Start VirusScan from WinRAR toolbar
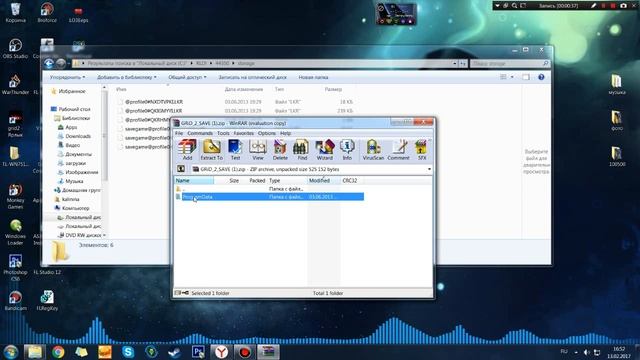The width and height of the screenshot is (640, 360). [x=373, y=149]
